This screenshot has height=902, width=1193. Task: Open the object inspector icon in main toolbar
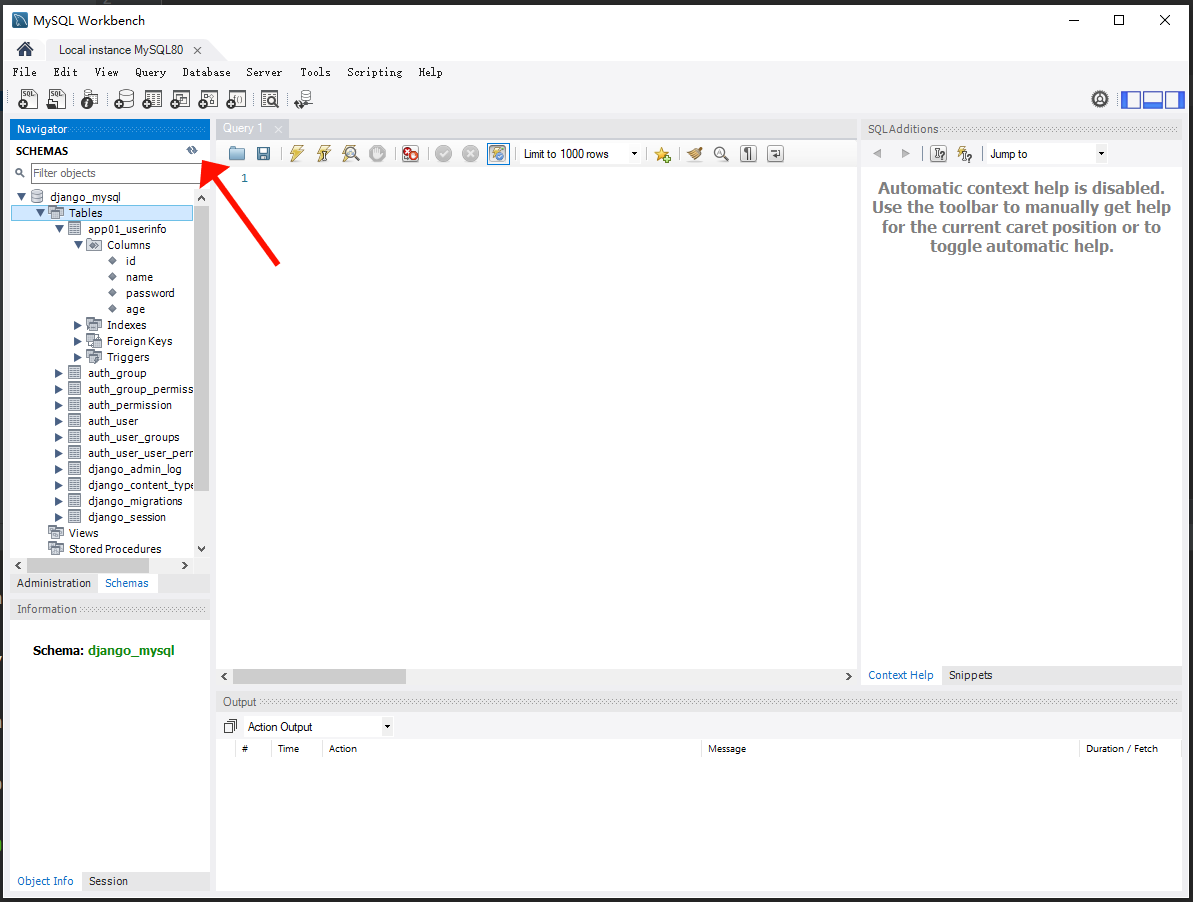tap(89, 99)
